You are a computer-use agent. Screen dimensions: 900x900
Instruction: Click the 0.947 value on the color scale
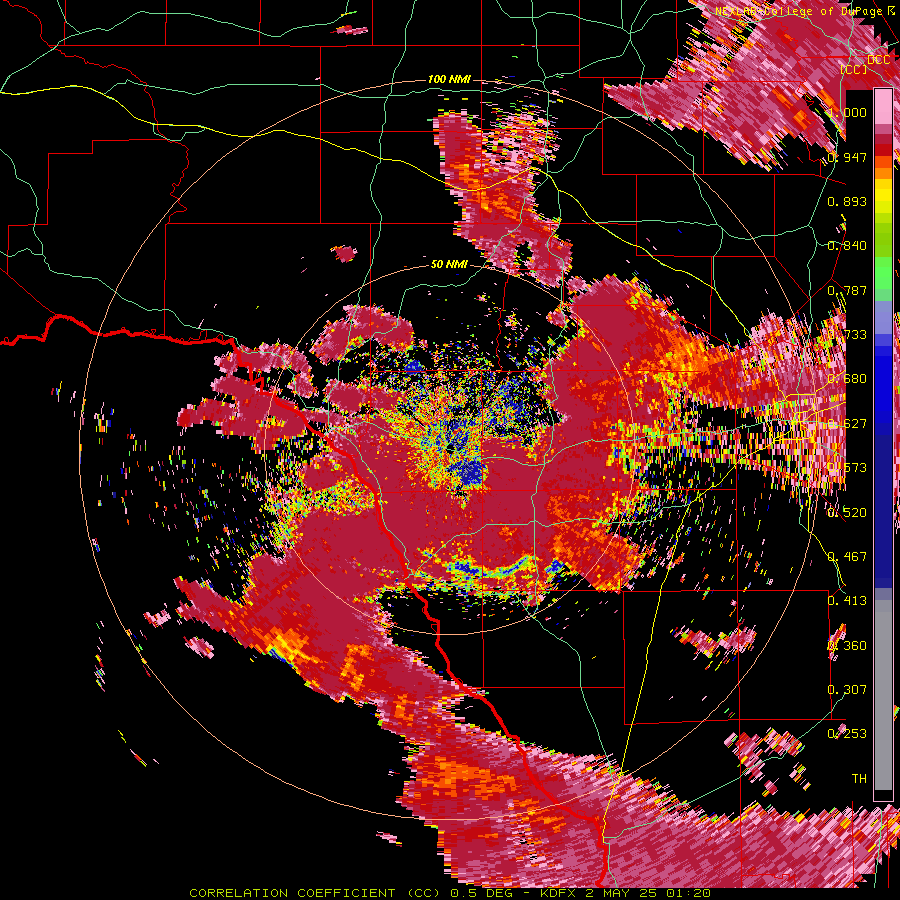click(847, 157)
